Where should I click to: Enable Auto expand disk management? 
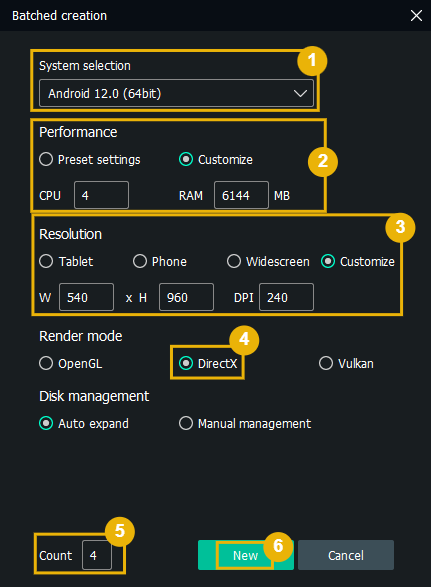click(84, 423)
